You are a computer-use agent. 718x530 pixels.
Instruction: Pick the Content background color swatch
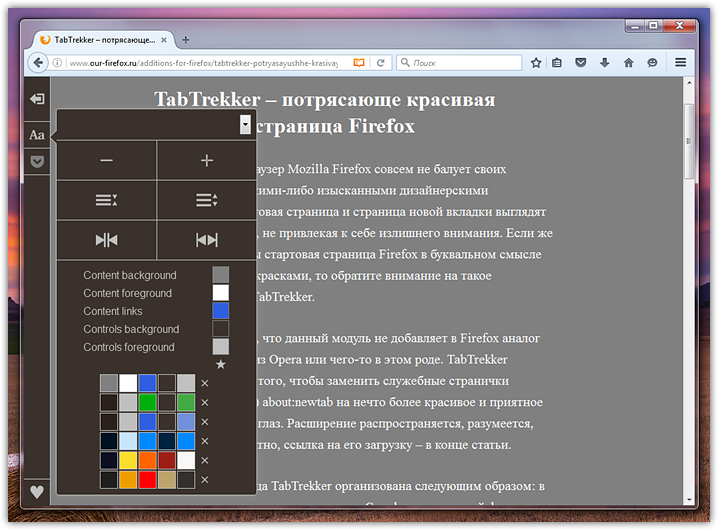click(x=221, y=275)
